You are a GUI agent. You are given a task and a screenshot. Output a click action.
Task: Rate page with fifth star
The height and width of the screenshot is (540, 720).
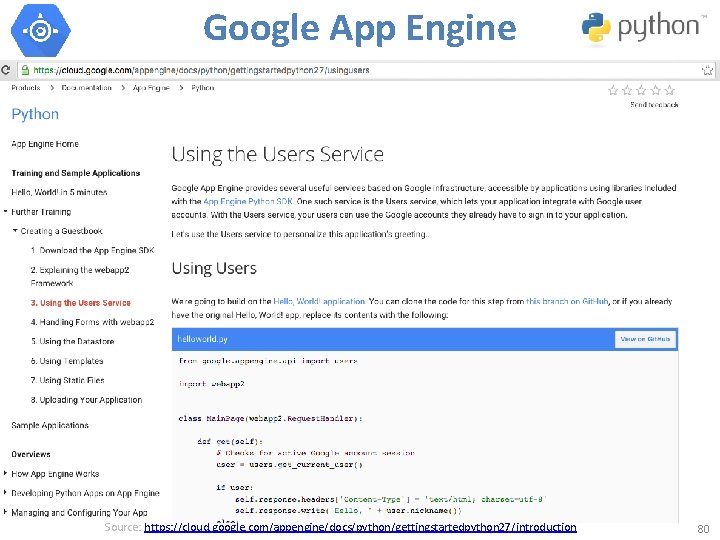coord(670,90)
